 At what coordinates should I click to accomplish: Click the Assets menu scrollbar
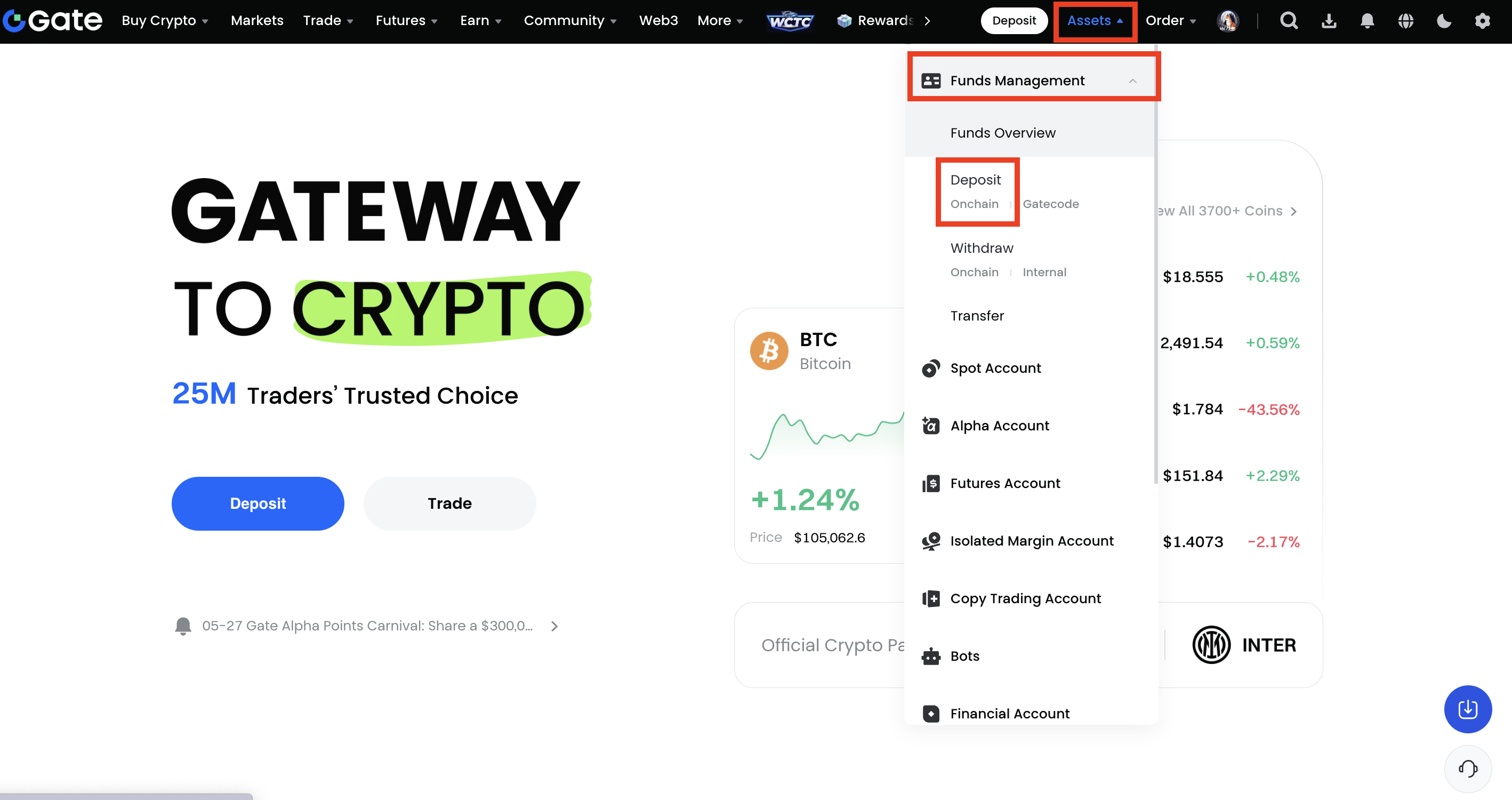point(1155,265)
